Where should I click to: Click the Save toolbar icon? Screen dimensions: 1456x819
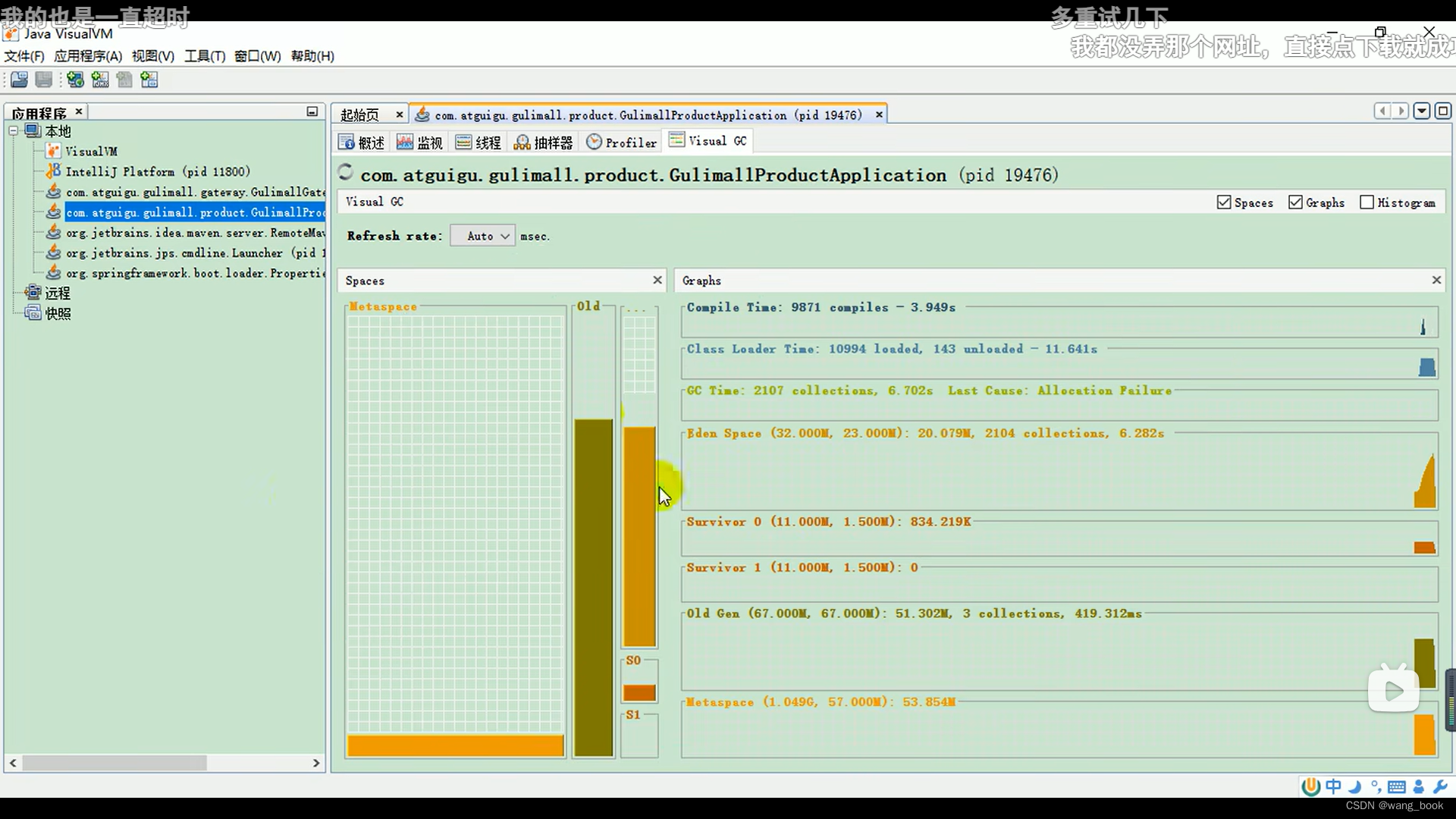(44, 80)
